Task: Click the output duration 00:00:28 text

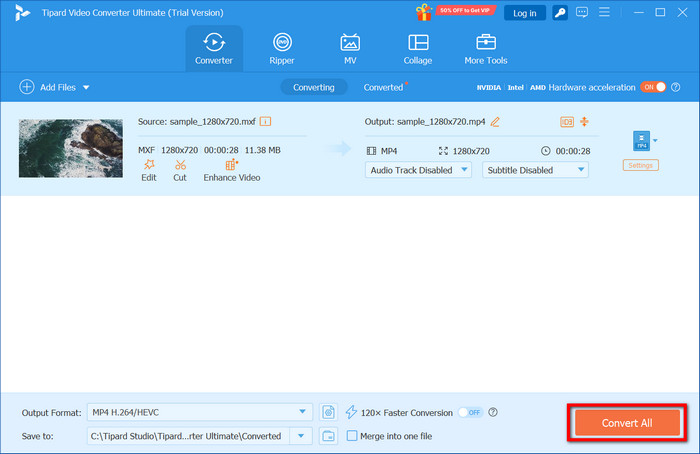Action: pyautogui.click(x=573, y=151)
